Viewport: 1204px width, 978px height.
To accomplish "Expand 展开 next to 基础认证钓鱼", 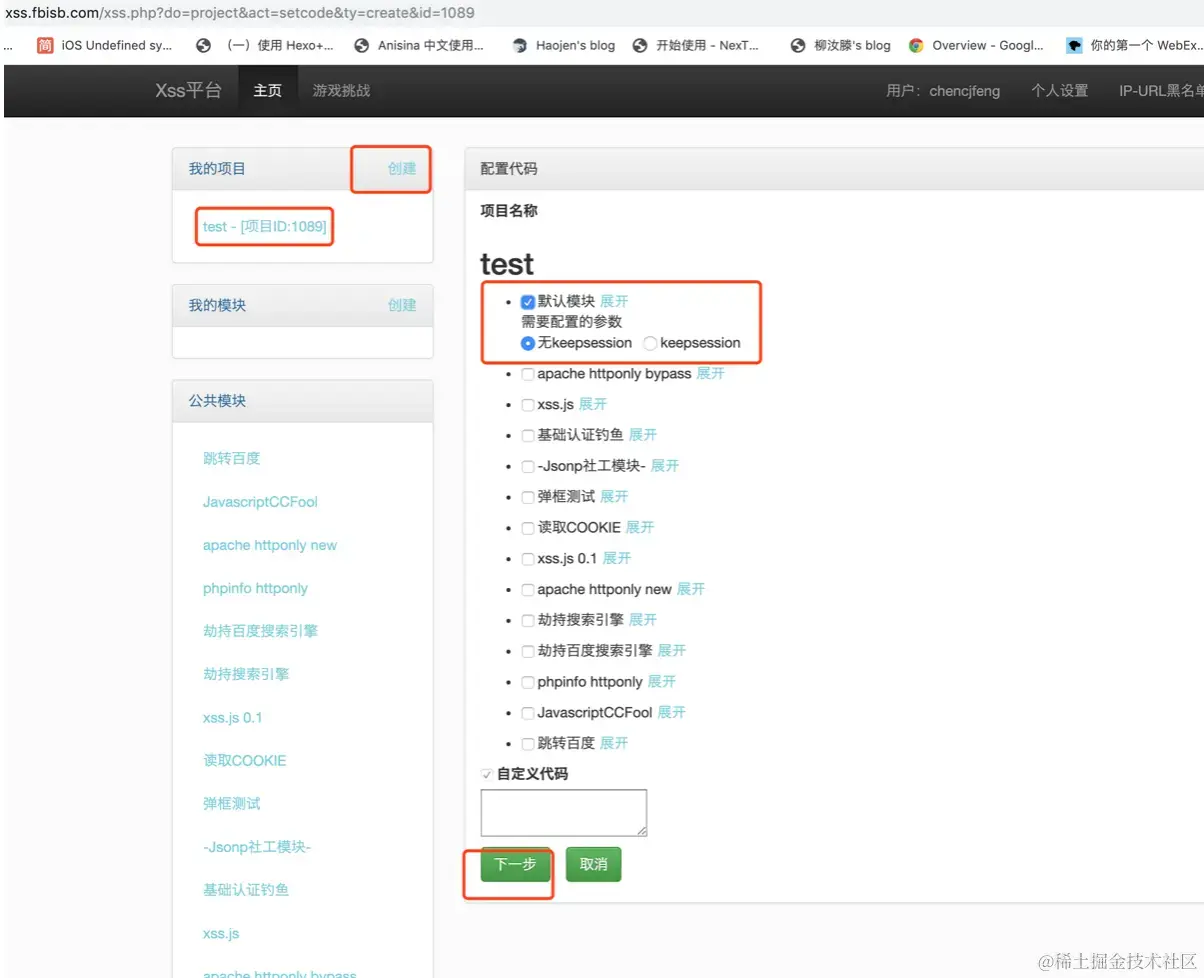I will [x=643, y=435].
